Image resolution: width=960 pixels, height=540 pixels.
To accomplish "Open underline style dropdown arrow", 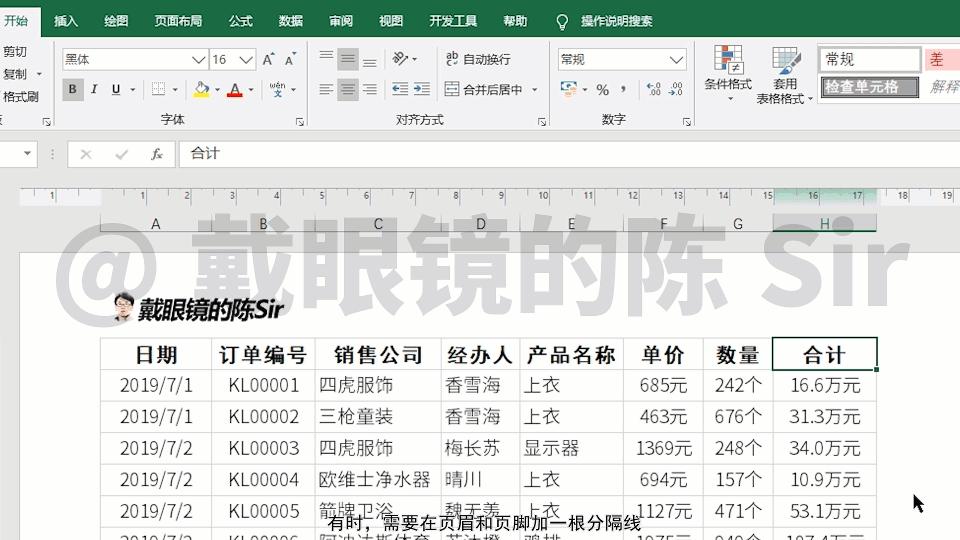I will (x=132, y=89).
